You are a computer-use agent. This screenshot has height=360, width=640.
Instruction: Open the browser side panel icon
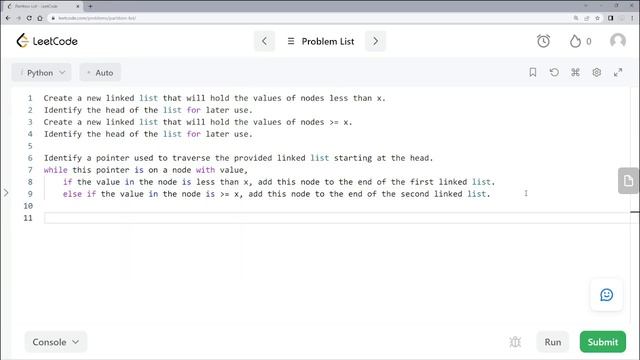pos(611,18)
